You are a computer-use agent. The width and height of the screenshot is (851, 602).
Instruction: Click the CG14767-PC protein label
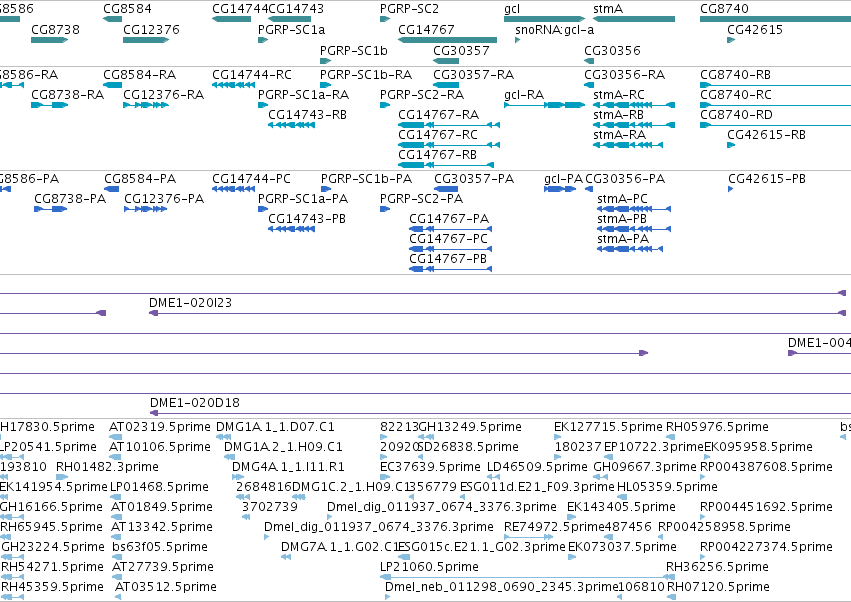pyautogui.click(x=448, y=239)
